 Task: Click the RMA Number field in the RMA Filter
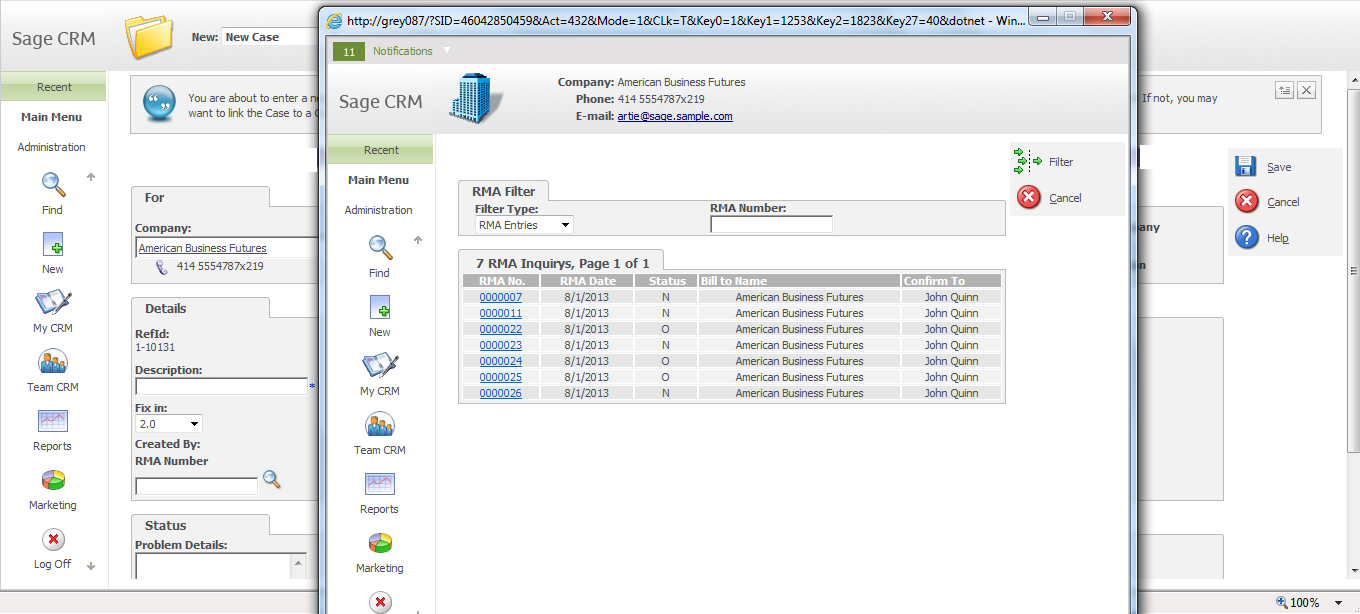coord(771,225)
